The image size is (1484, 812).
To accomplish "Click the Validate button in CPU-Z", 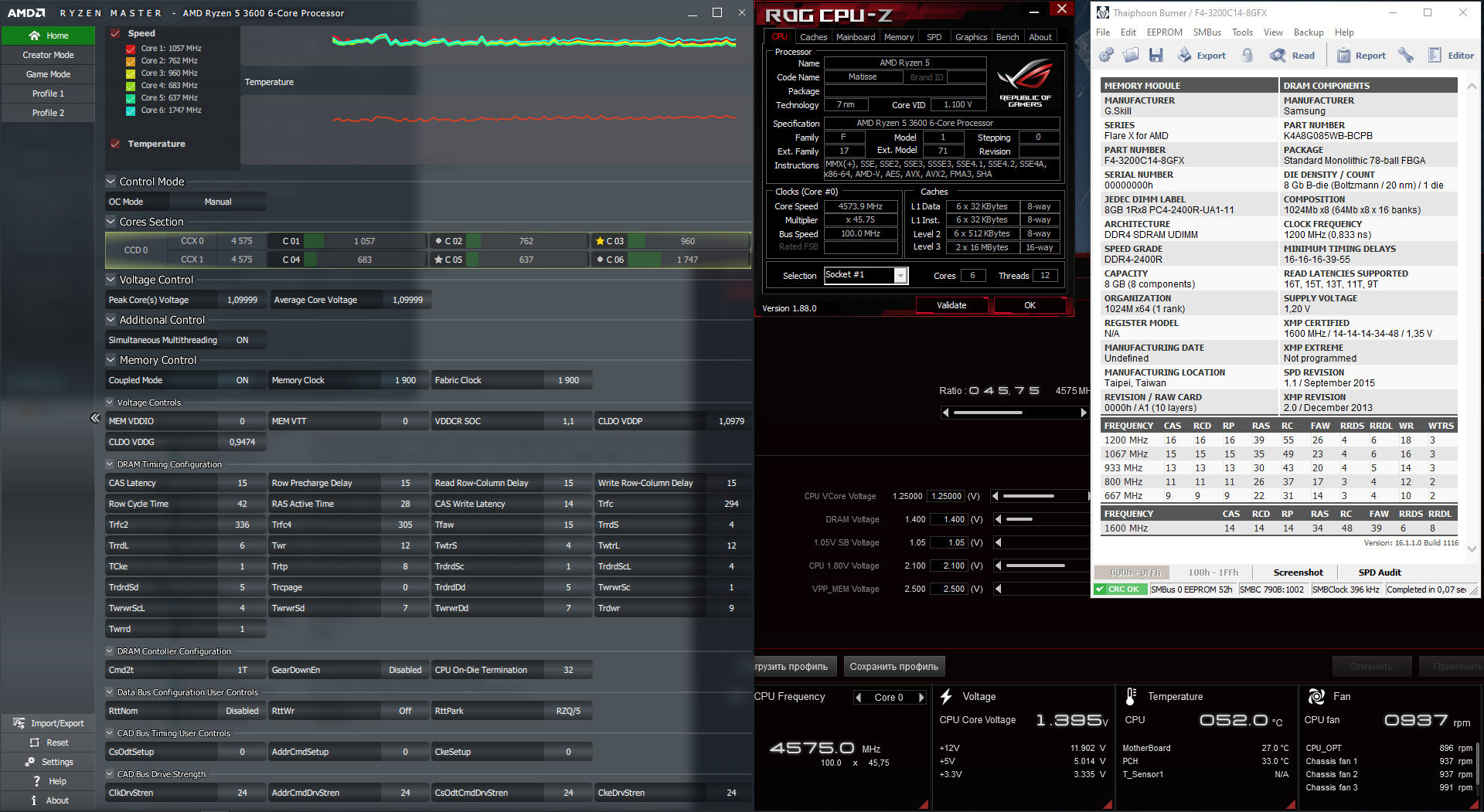I will coord(951,305).
